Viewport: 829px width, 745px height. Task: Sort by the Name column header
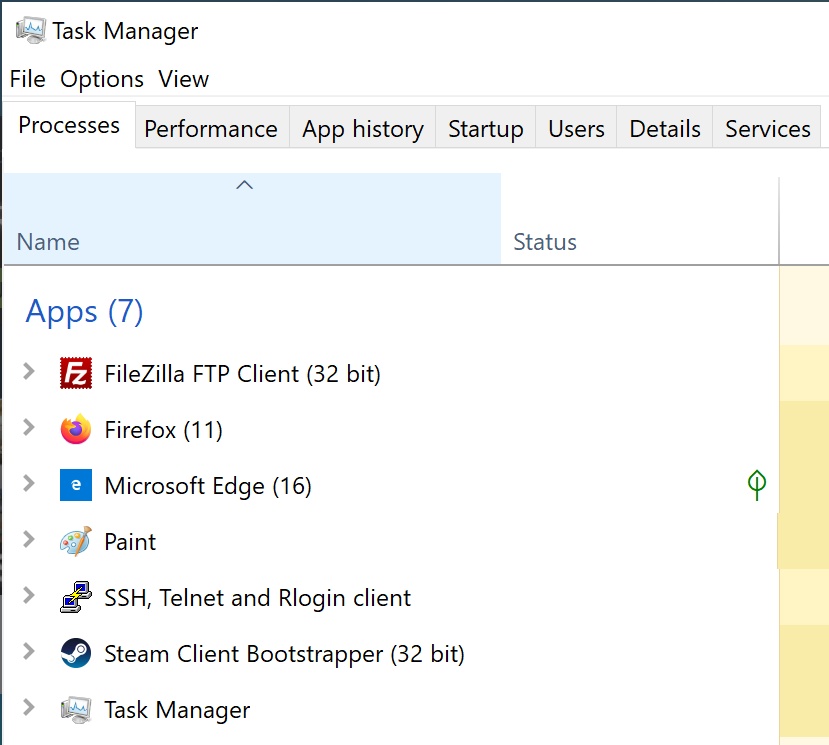pos(252,218)
